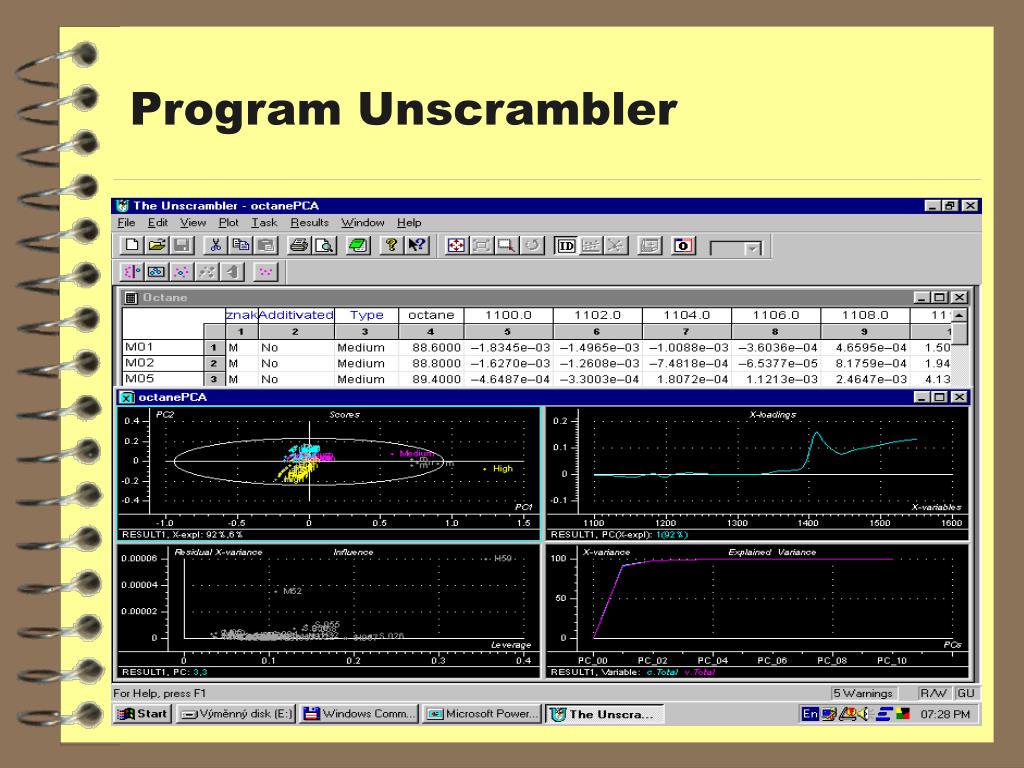Click the red four-arrow autoscale icon
This screenshot has width=1024, height=768.
[456, 246]
